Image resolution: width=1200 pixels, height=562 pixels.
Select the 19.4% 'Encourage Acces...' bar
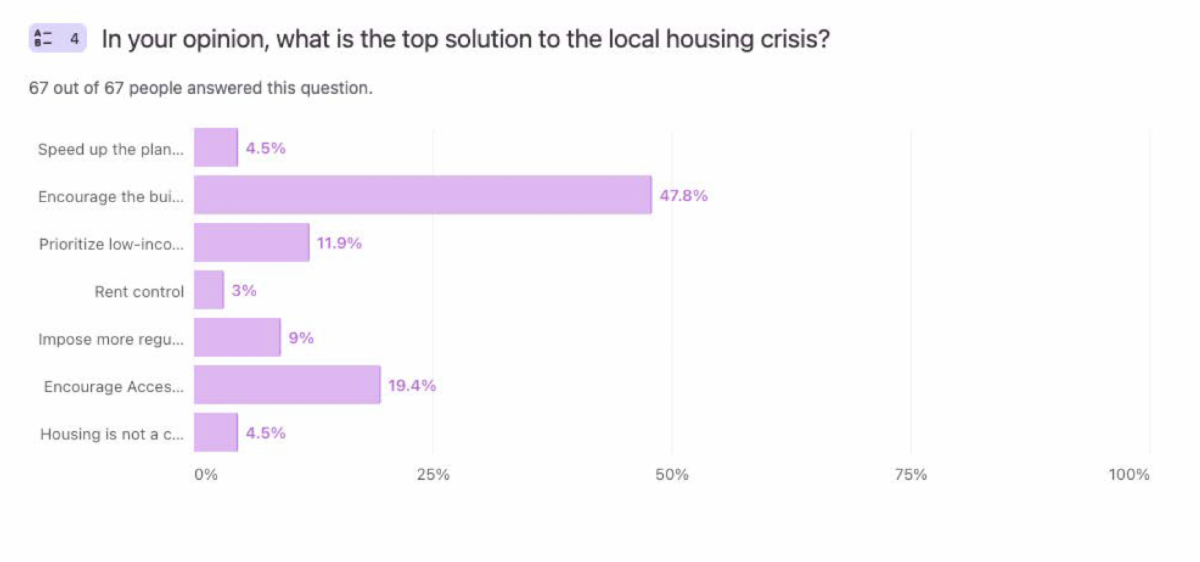tap(287, 385)
